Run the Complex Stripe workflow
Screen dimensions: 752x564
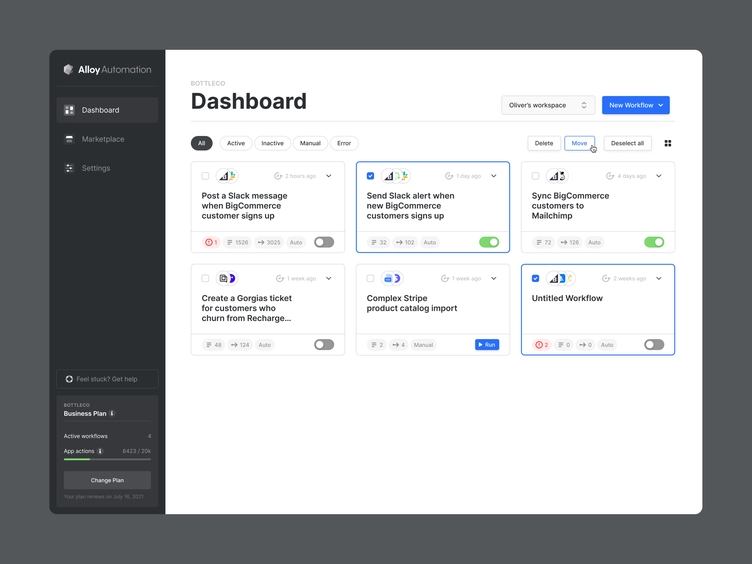click(x=487, y=345)
